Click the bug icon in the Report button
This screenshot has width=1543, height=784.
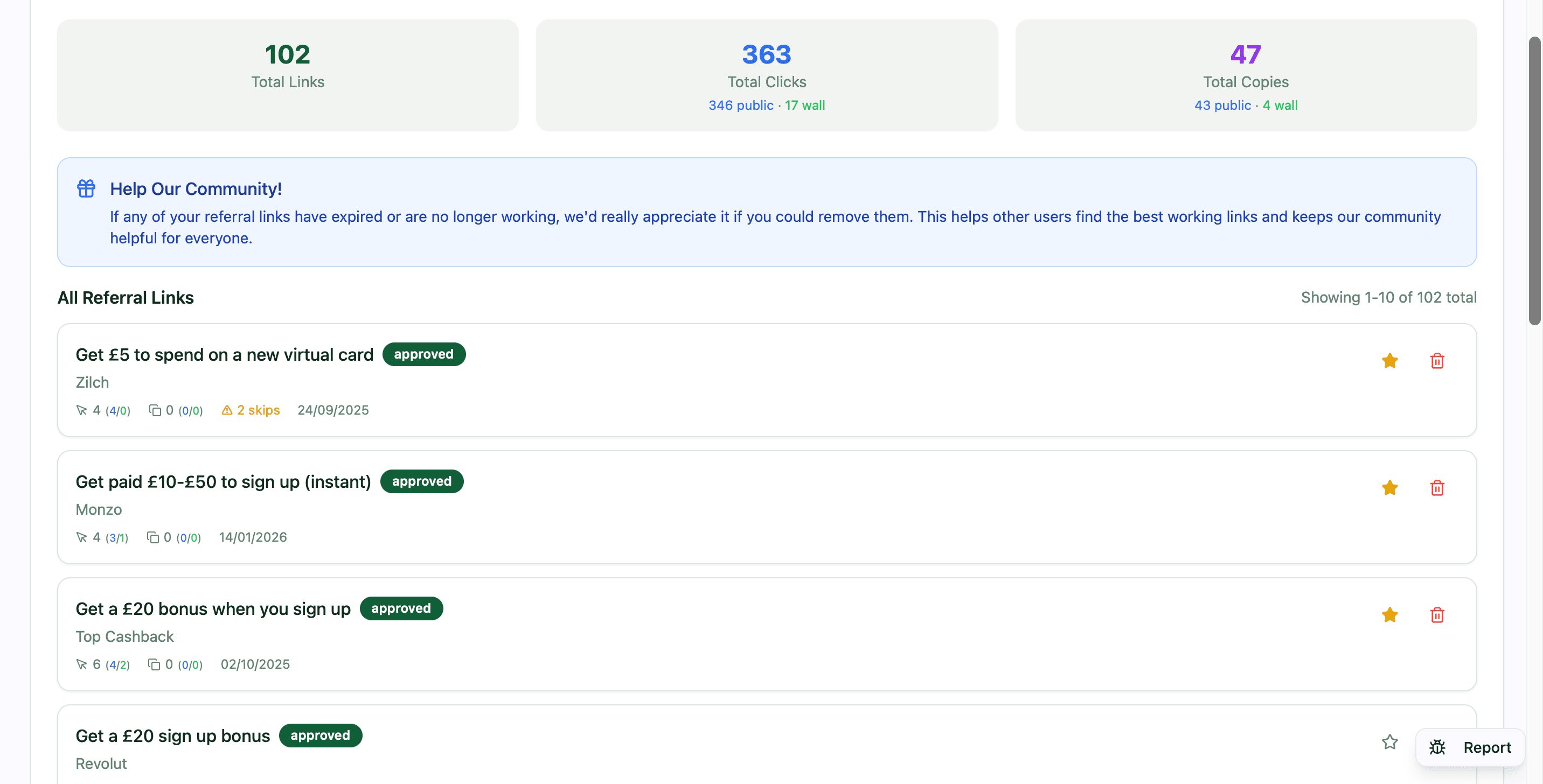pyautogui.click(x=1437, y=747)
